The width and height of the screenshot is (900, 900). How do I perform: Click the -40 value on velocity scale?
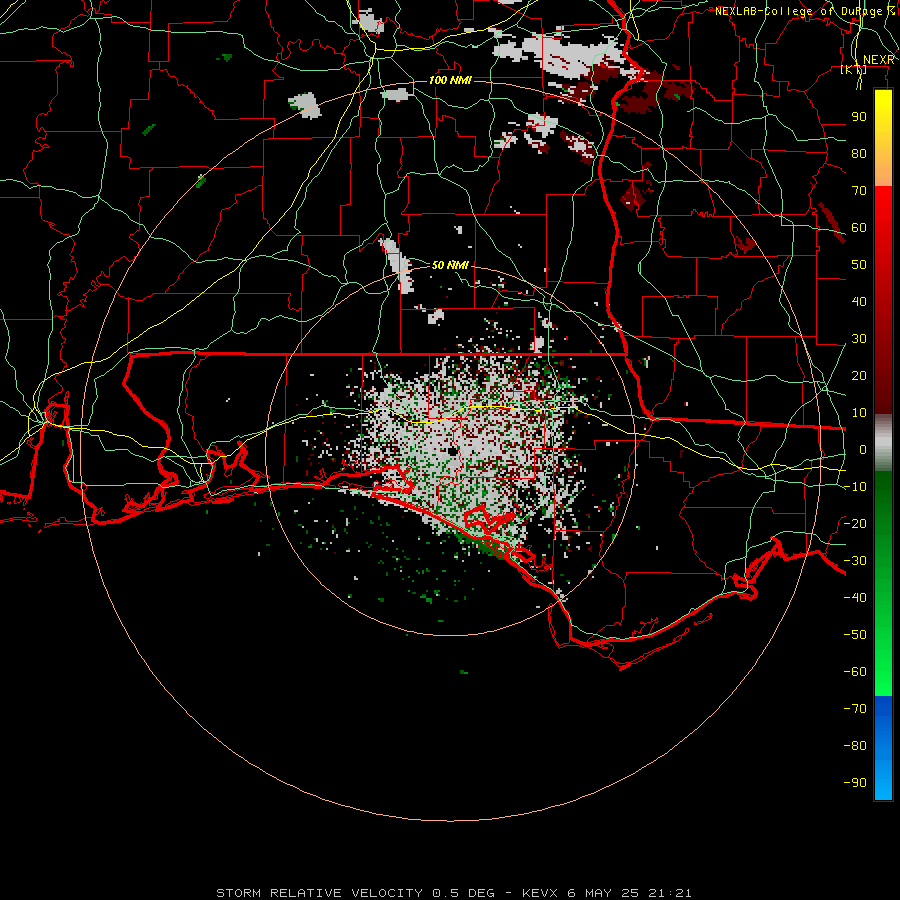pyautogui.click(x=855, y=598)
